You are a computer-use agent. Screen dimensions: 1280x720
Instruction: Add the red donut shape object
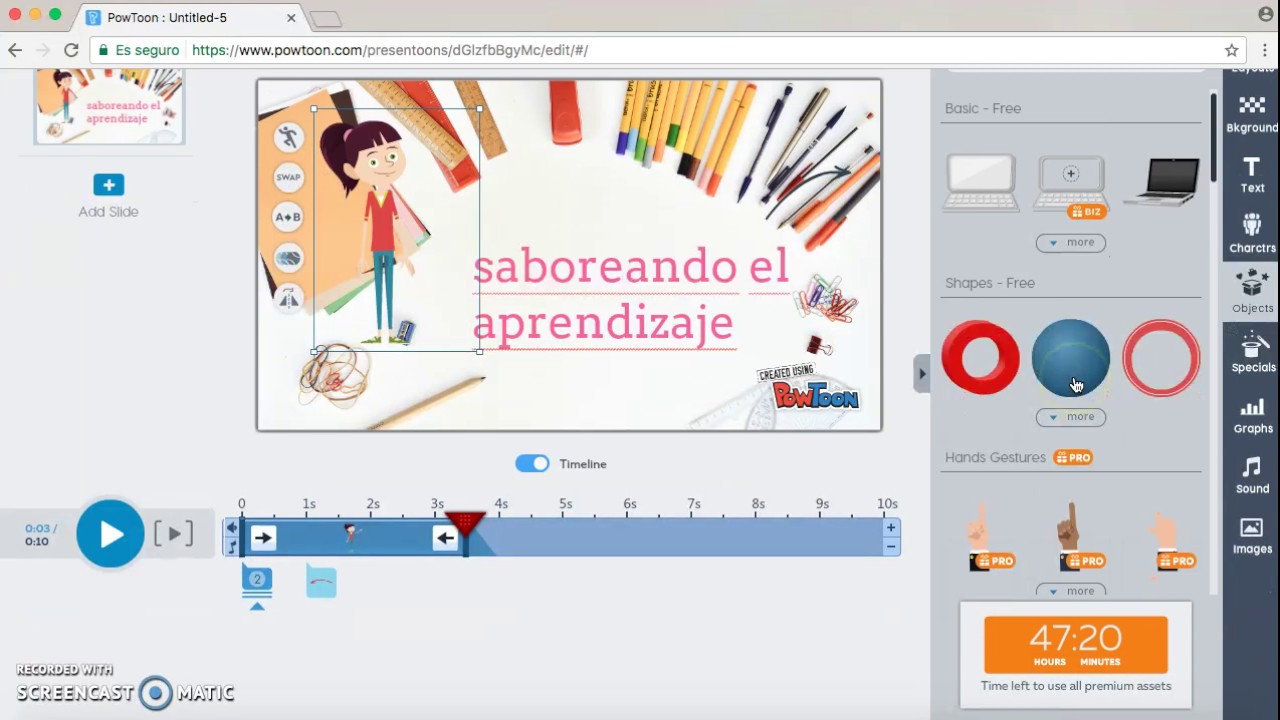coord(980,357)
